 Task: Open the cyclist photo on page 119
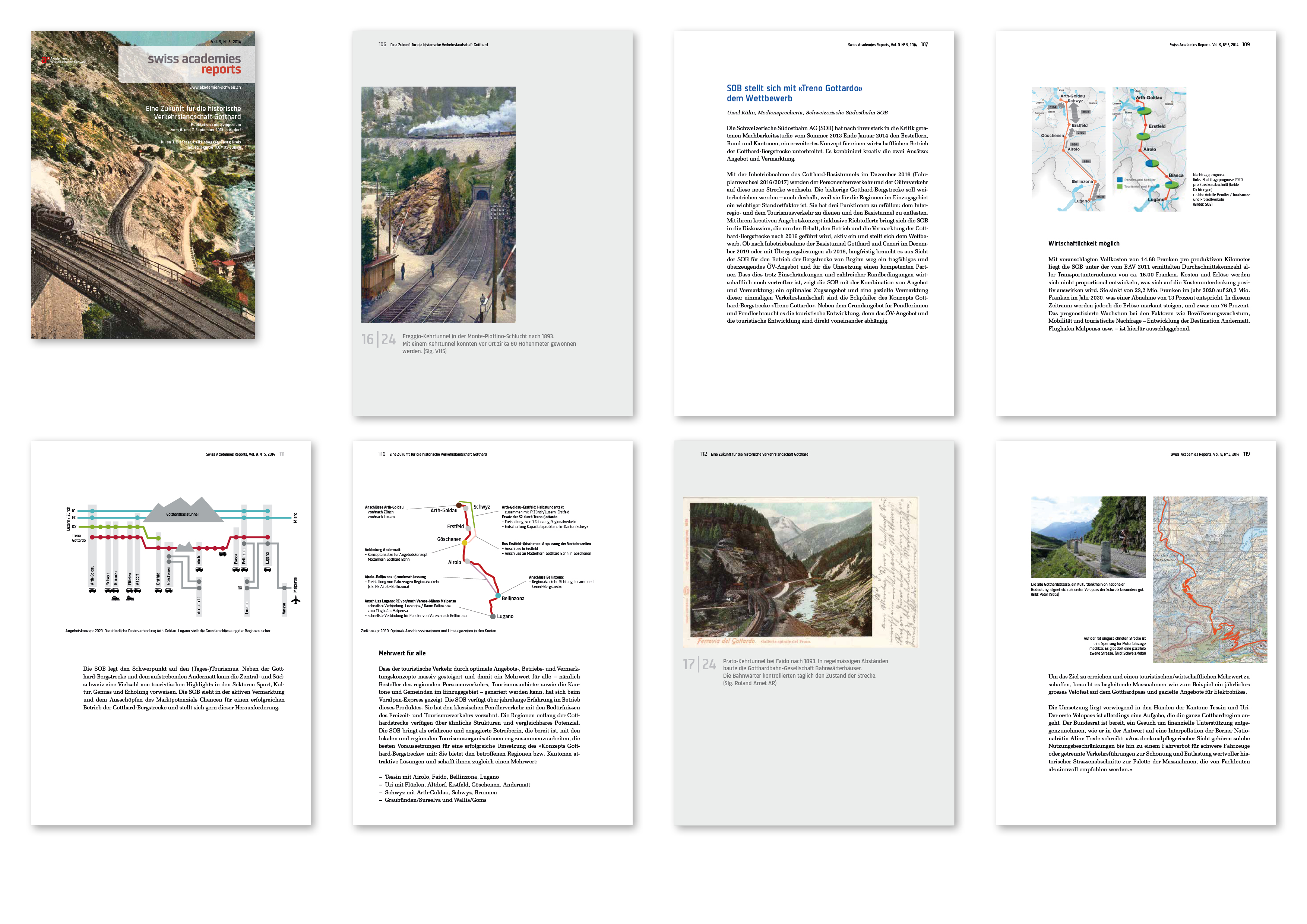(1088, 537)
